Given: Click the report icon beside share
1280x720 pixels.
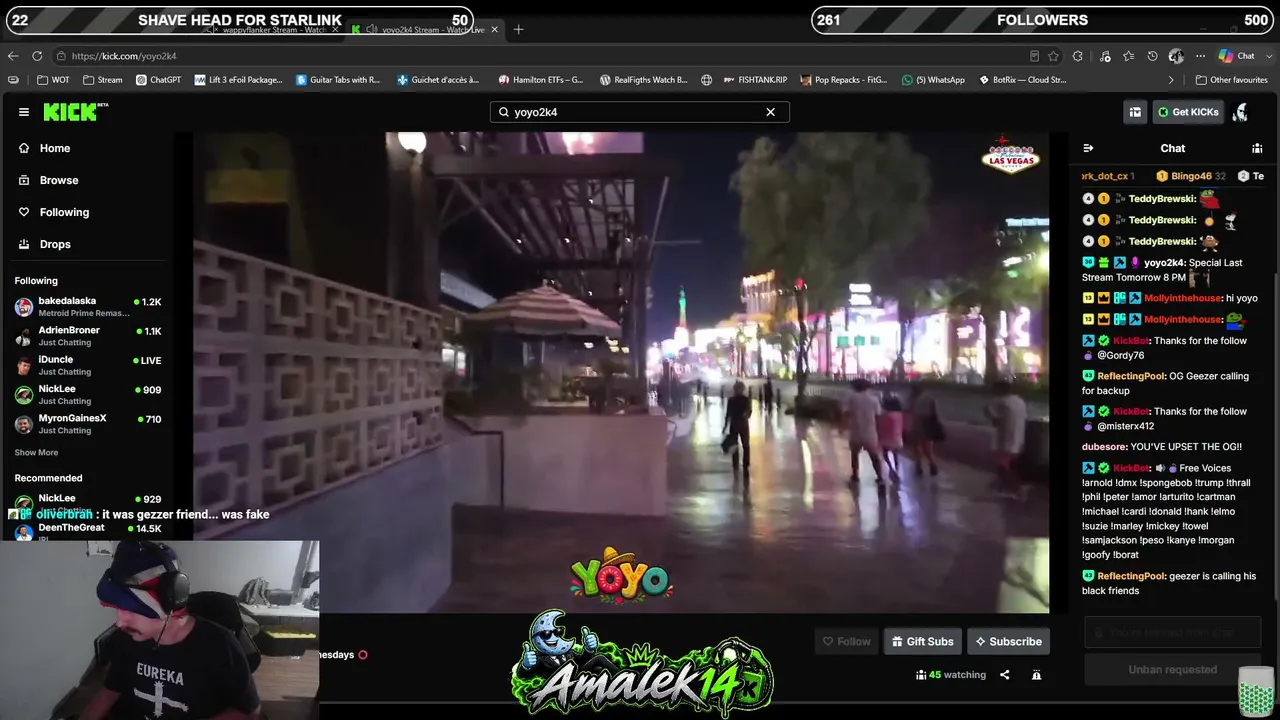Looking at the screenshot, I should [1037, 675].
